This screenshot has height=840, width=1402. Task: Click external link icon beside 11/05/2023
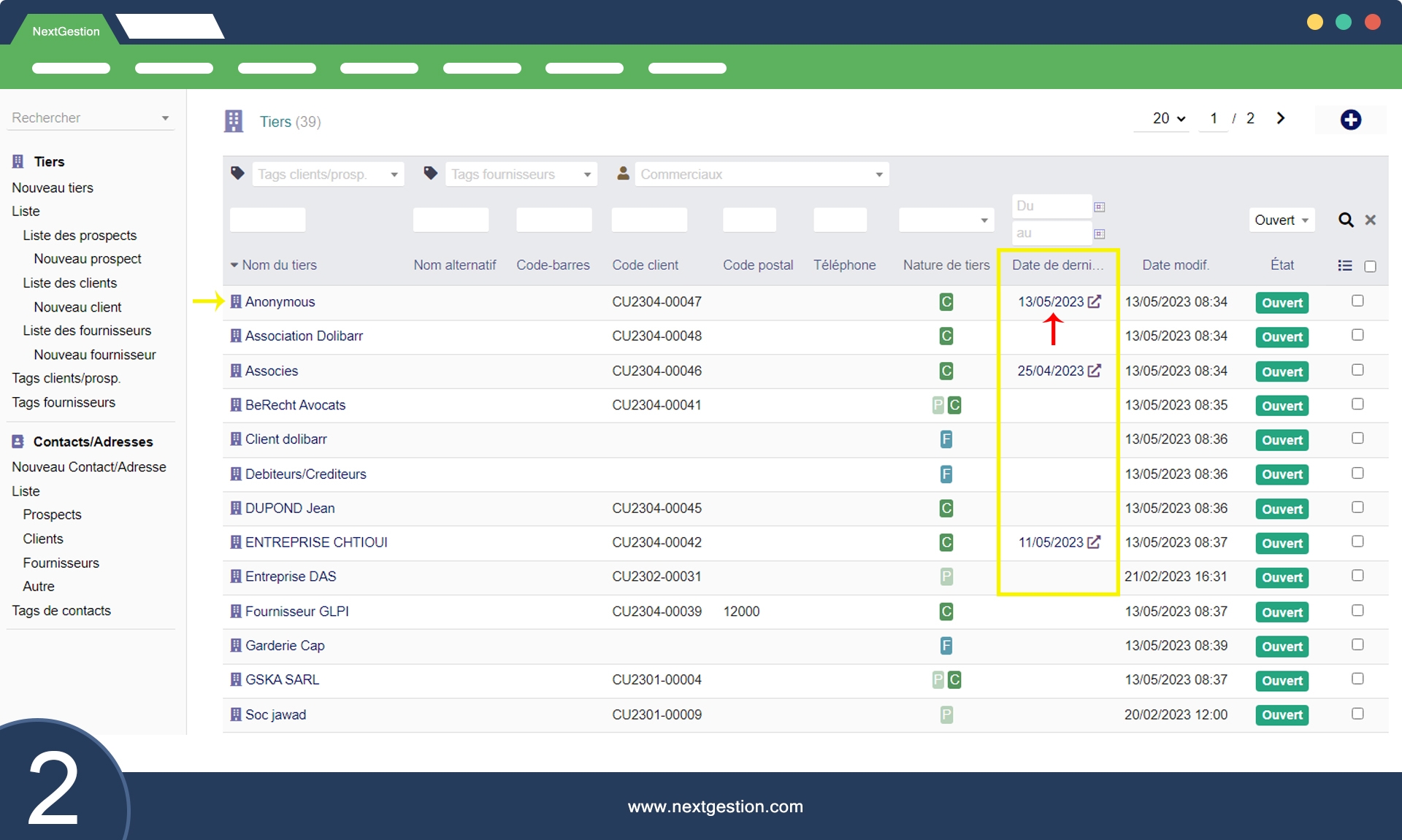point(1094,542)
